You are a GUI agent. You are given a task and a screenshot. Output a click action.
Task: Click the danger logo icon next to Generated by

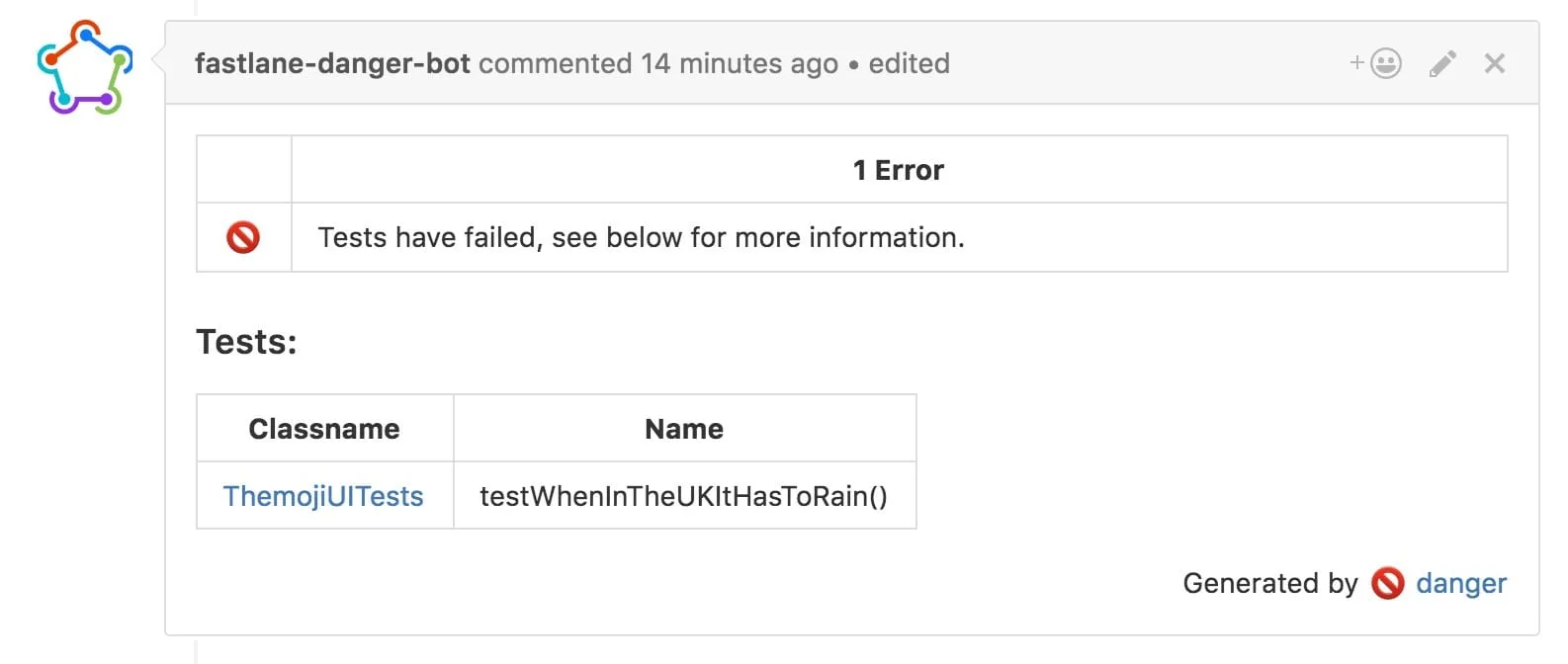[1388, 583]
